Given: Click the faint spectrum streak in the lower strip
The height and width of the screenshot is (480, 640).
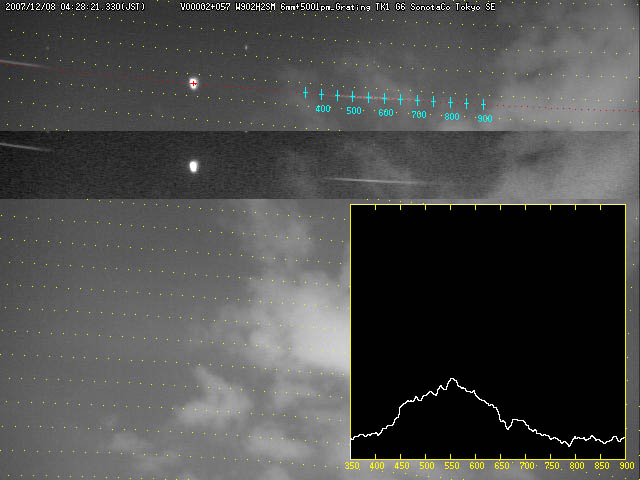Looking at the screenshot, I should tap(370, 180).
